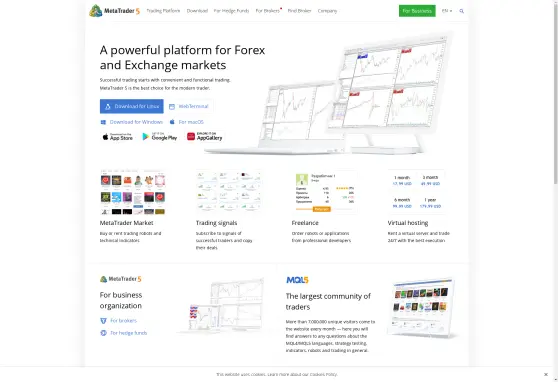This screenshot has height=382, width=558.
Task: Click the MetaTrader 5 logo above For business
Action: click(x=121, y=279)
